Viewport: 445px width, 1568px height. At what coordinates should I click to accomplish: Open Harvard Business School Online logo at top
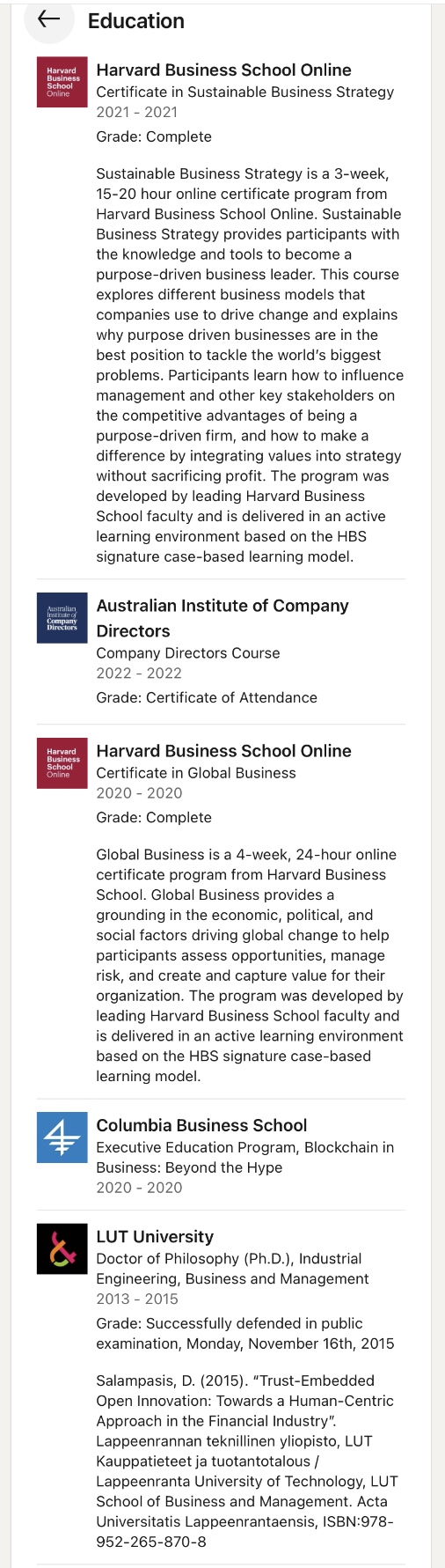62,82
